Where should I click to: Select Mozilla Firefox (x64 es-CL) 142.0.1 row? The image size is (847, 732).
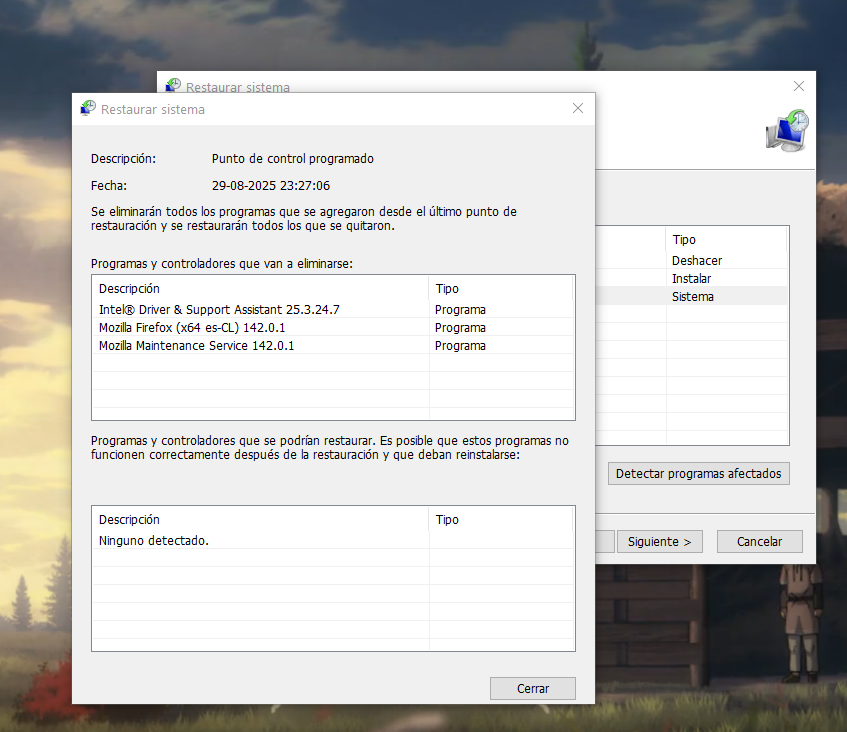(333, 327)
